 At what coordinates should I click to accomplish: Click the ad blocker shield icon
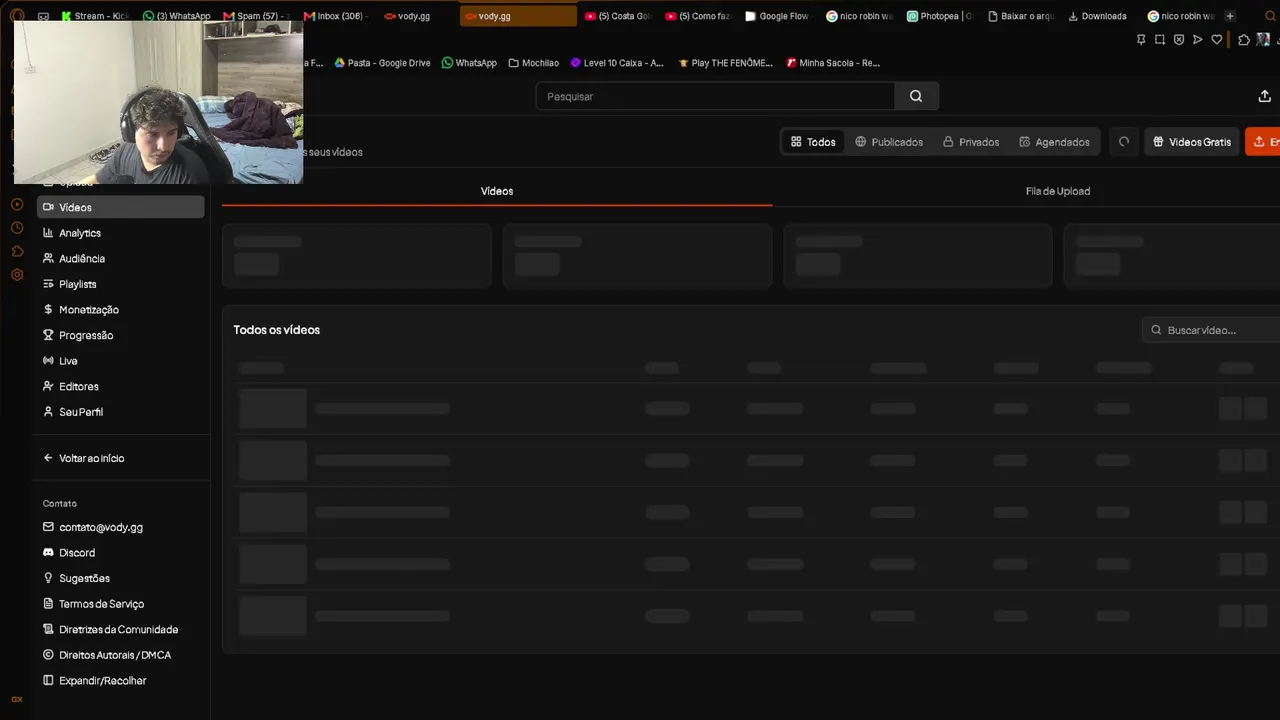(1179, 40)
